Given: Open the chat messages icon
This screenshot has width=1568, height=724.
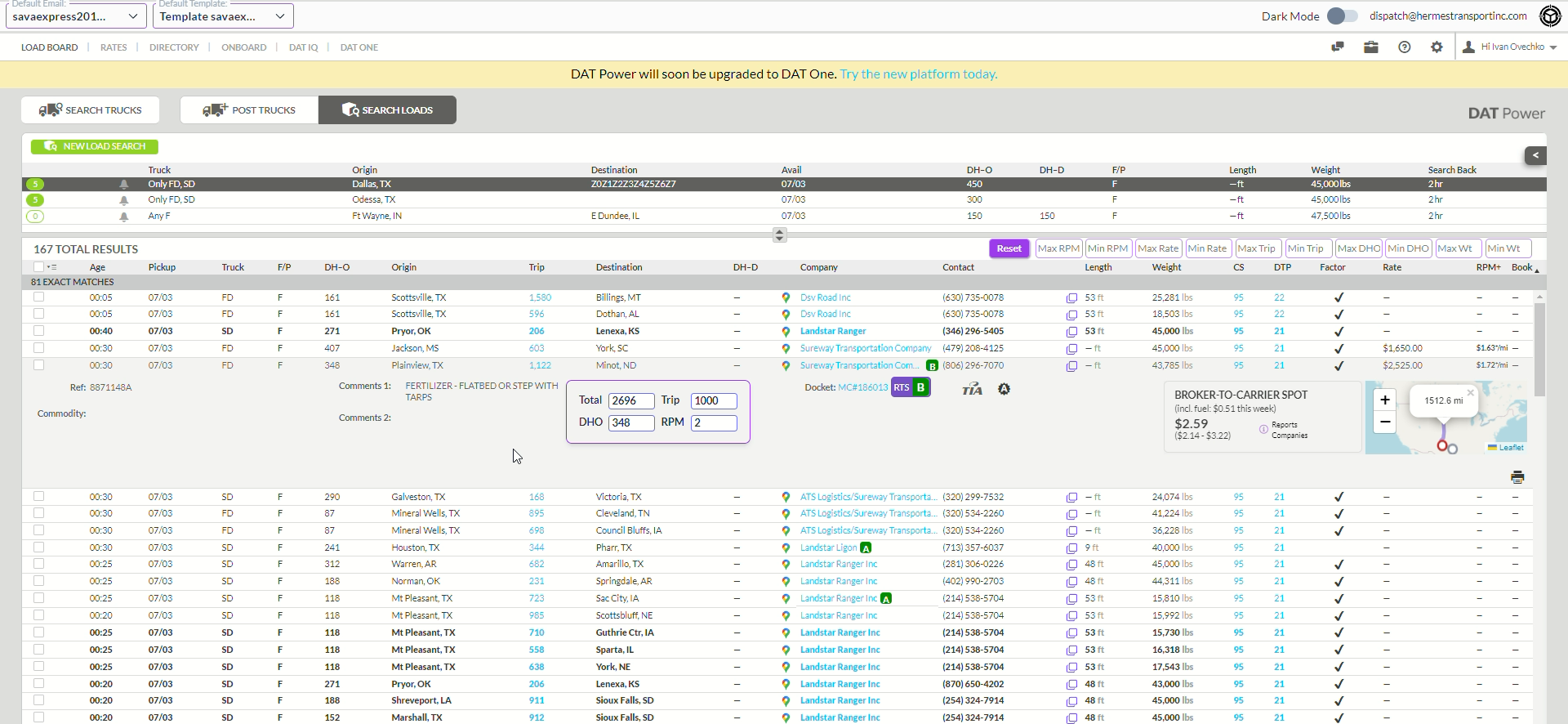Looking at the screenshot, I should pyautogui.click(x=1338, y=47).
